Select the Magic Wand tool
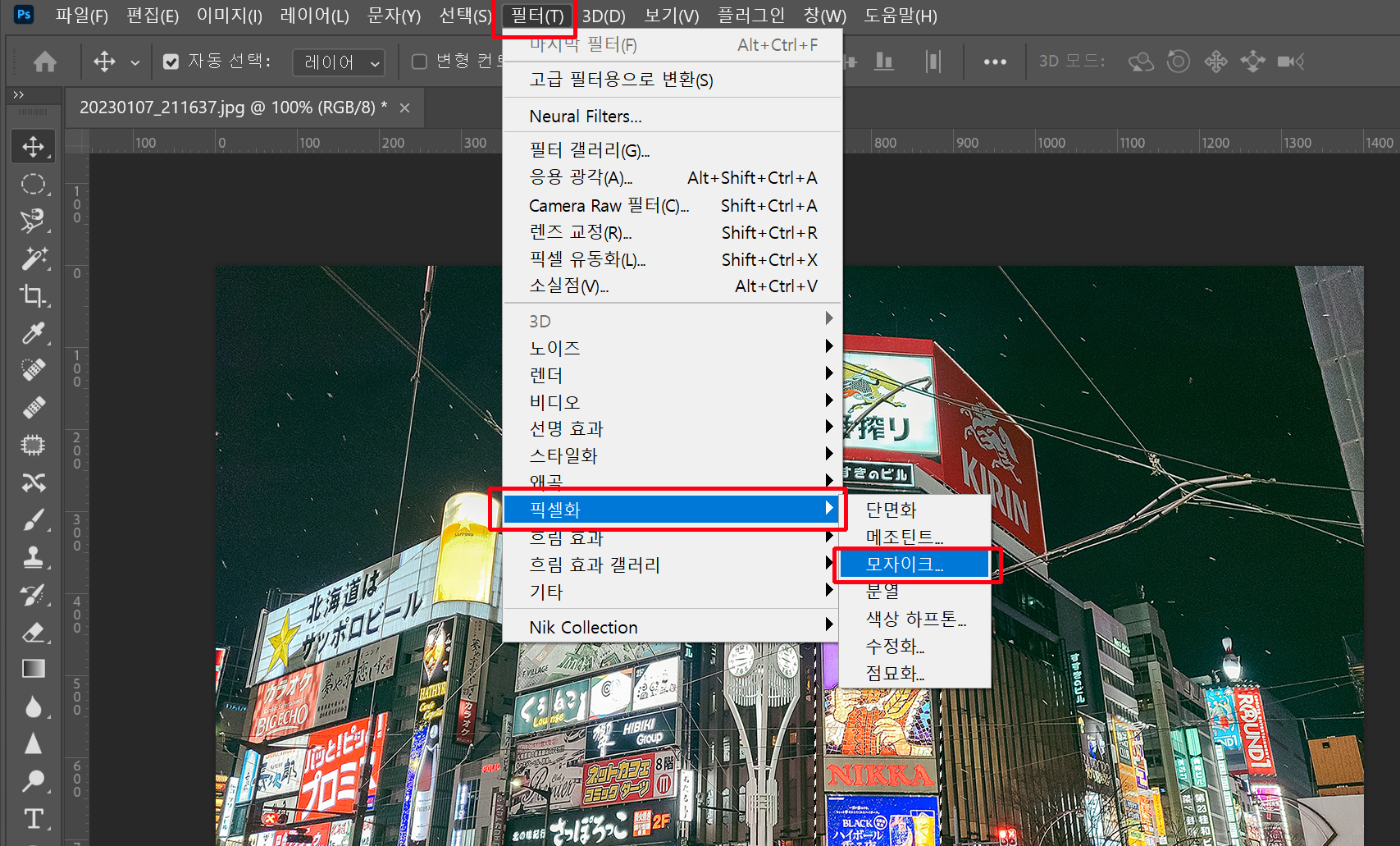1400x846 pixels. coord(33,258)
